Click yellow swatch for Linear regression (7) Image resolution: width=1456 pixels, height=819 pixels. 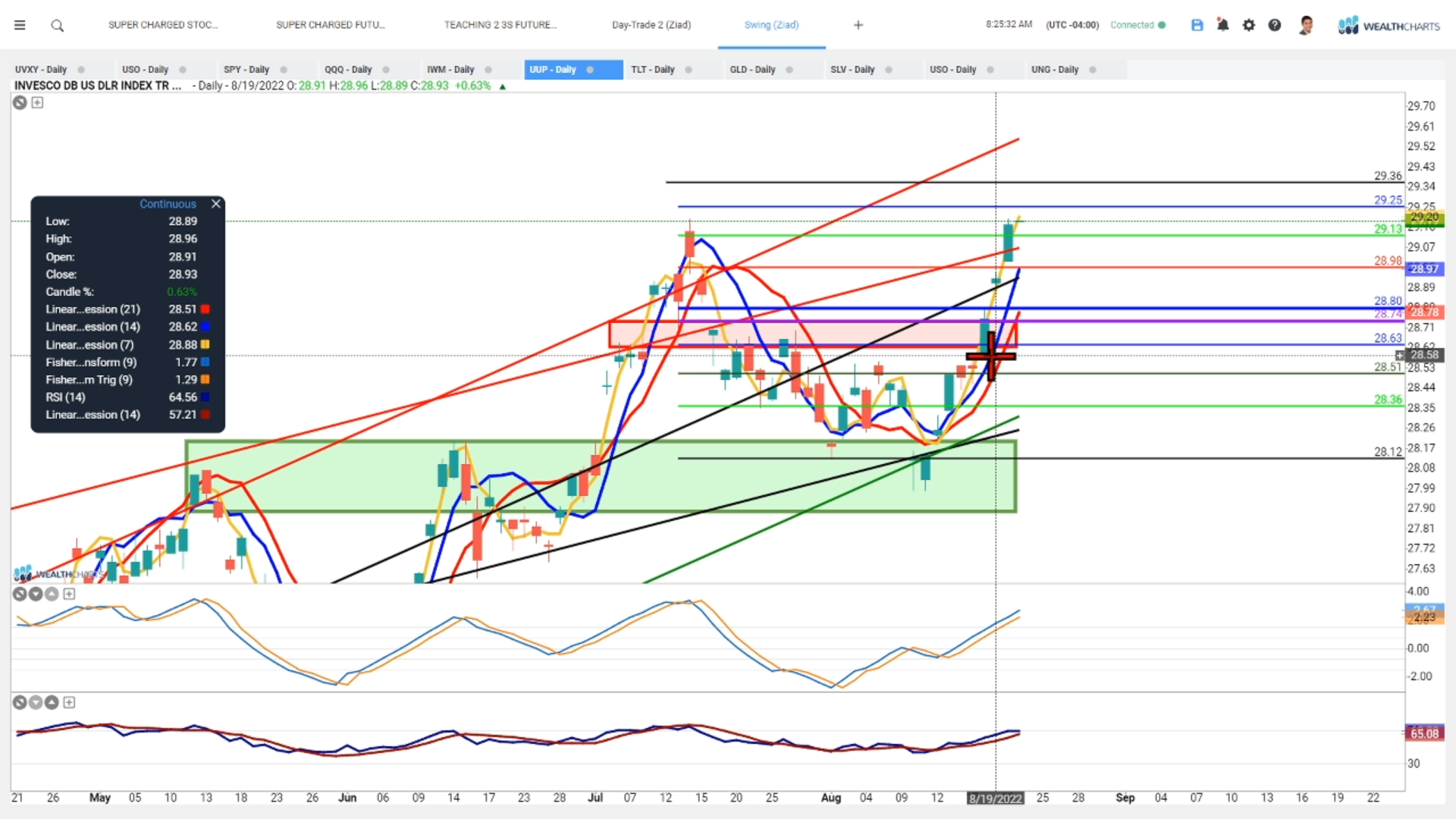click(205, 344)
